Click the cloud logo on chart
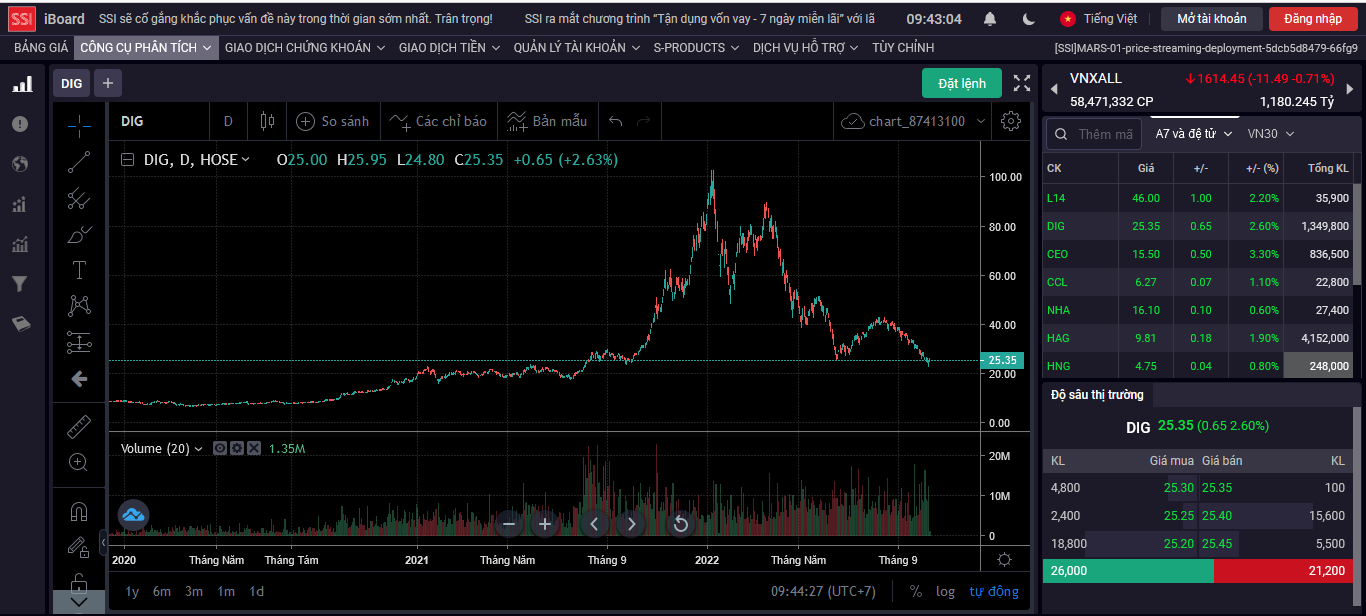Screen dimensions: 1366x616 (x=134, y=516)
